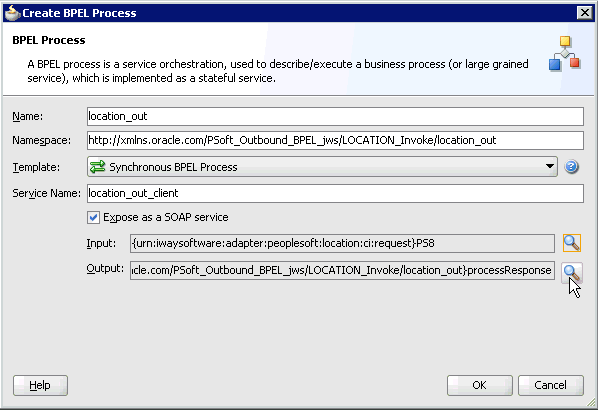Click the Input element text field

point(342,243)
